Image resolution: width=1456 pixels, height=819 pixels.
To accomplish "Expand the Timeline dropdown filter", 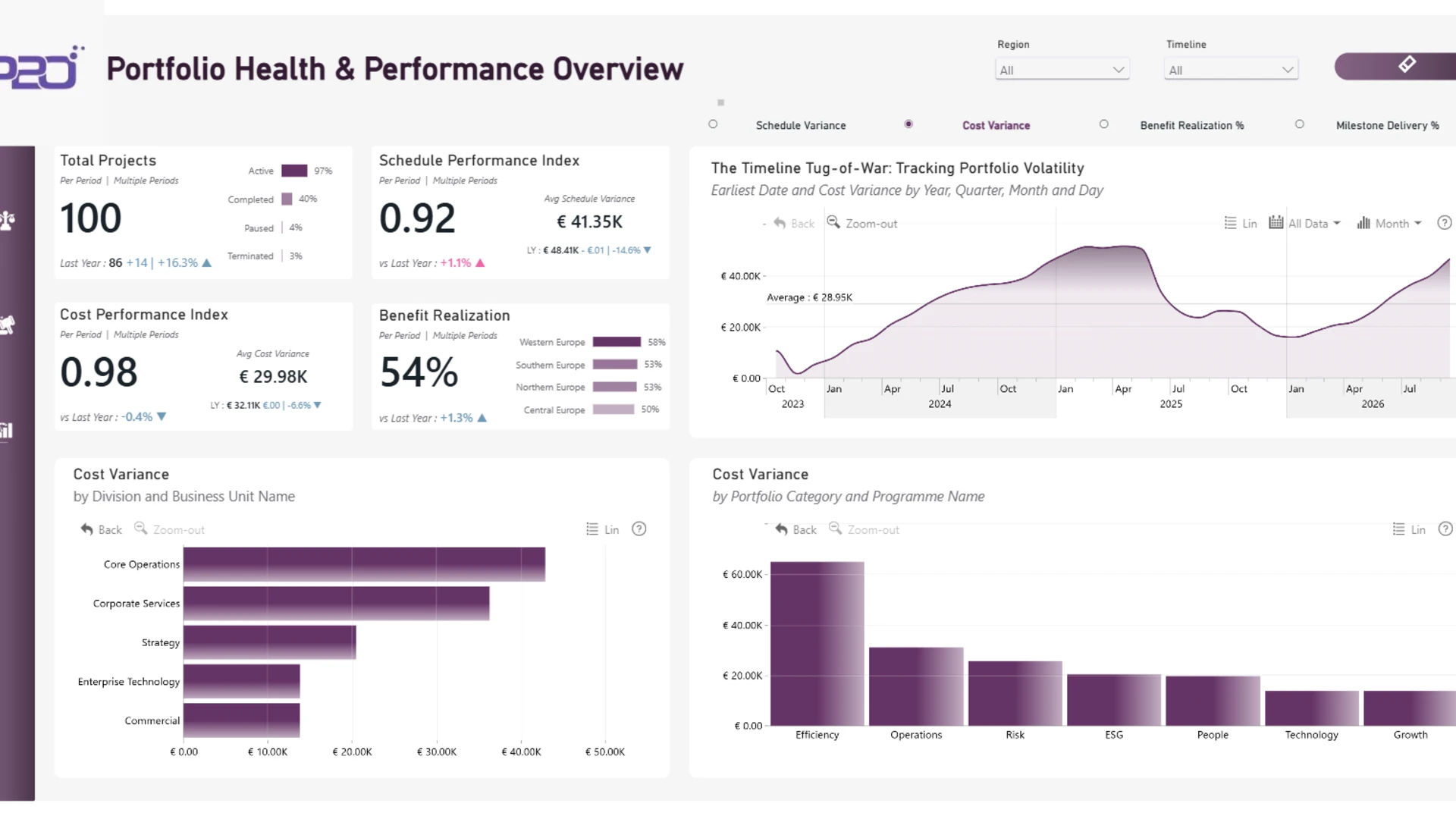I will pyautogui.click(x=1231, y=70).
